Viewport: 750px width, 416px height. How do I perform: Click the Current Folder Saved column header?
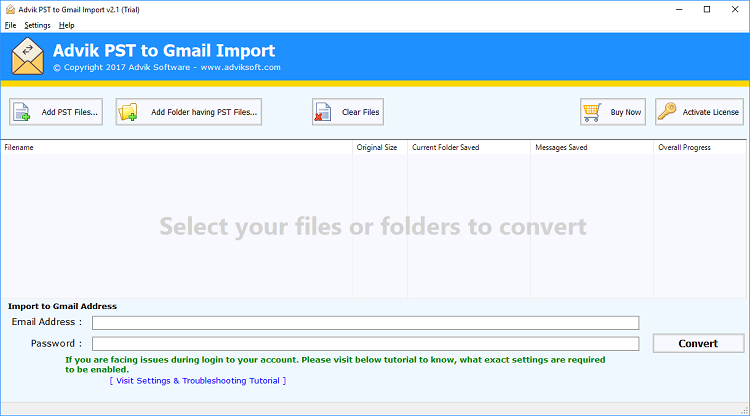[x=469, y=147]
